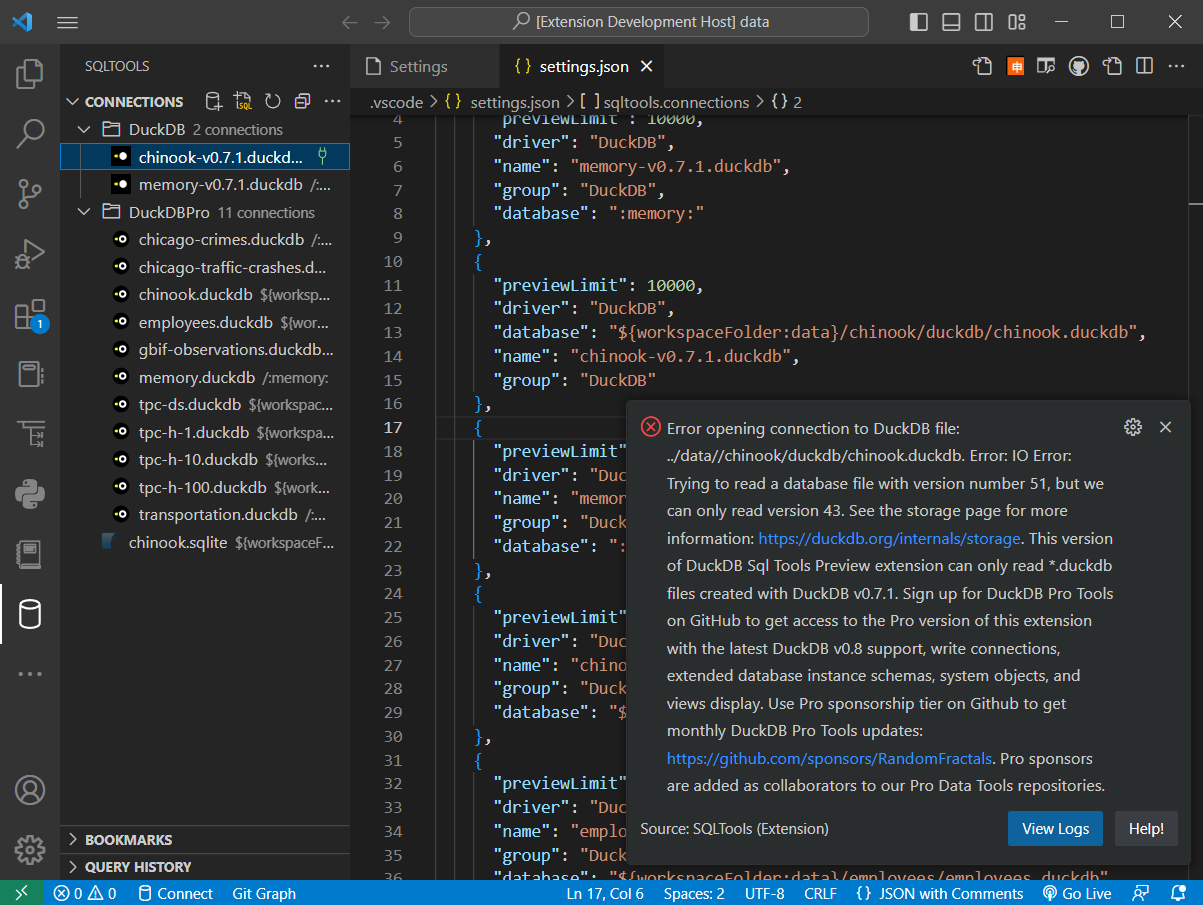Open the duckdb.org internals storage link
Screen dimensions: 1203x905
(x=890, y=538)
